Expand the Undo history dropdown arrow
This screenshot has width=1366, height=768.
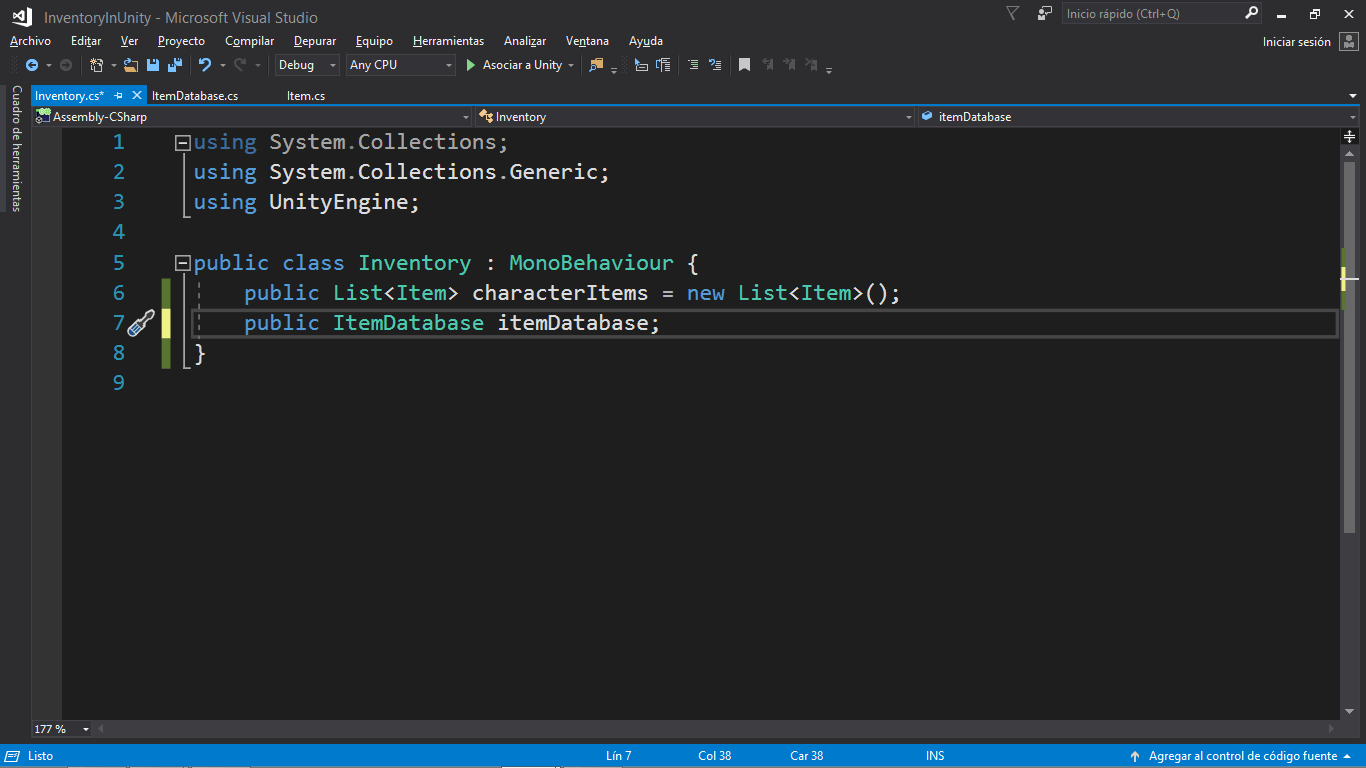click(x=222, y=65)
